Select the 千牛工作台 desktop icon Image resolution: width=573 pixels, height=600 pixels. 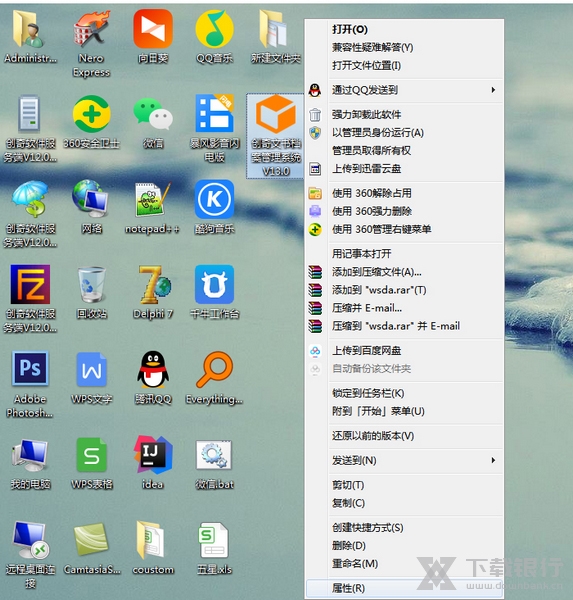(214, 292)
